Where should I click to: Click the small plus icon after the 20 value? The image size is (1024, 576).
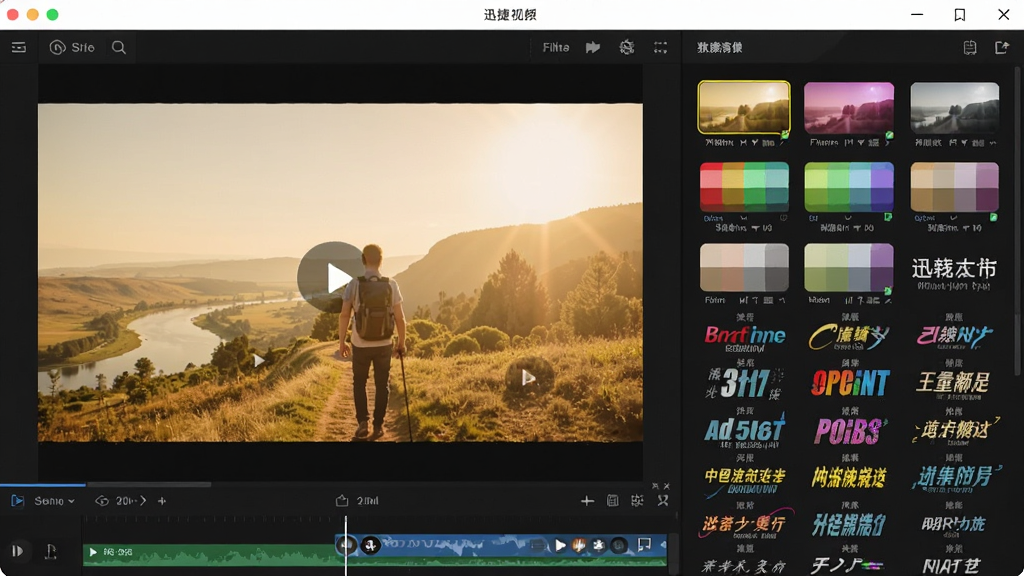[162, 501]
